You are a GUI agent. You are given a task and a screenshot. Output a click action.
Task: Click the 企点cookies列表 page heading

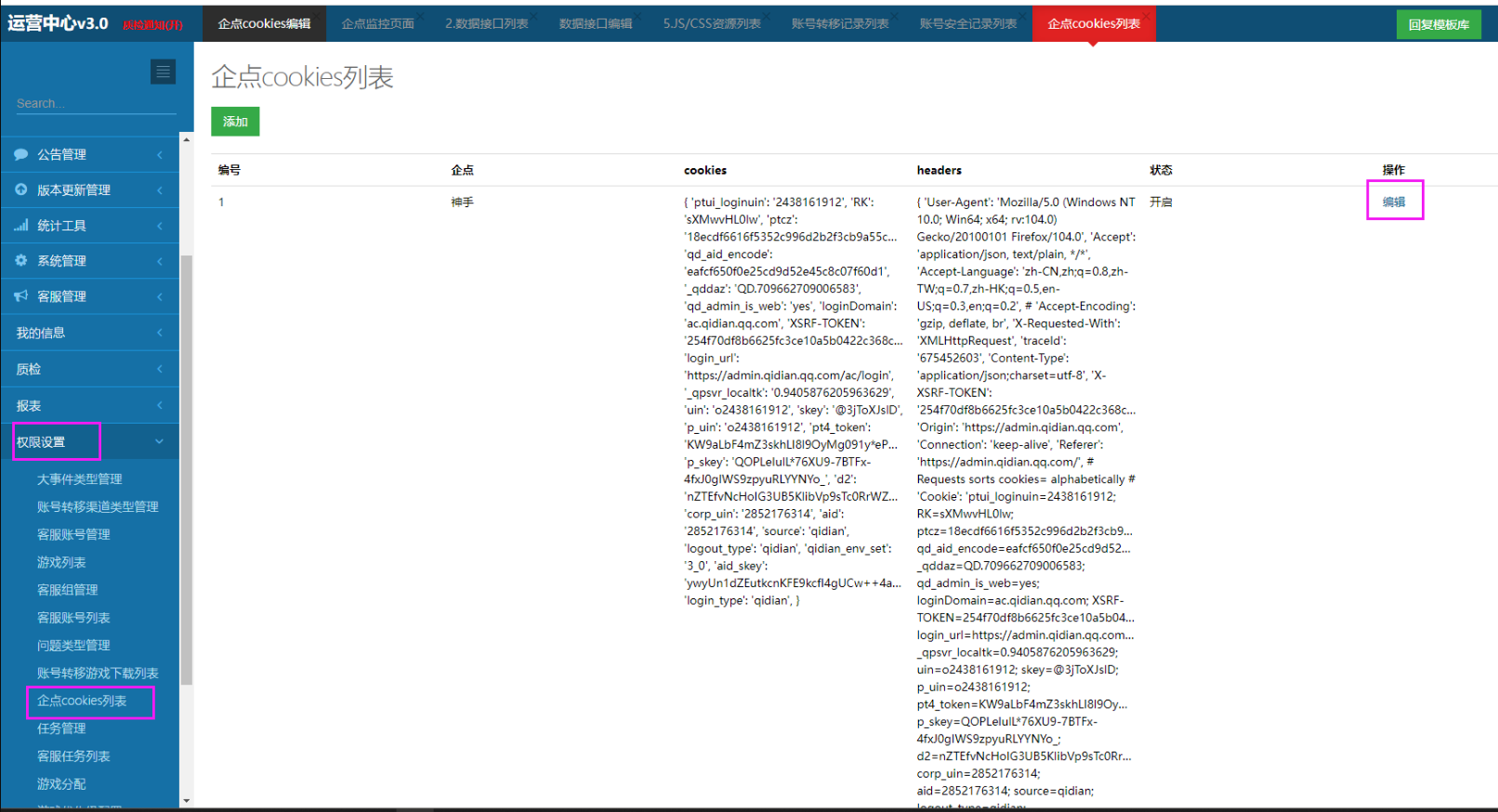coord(302,77)
